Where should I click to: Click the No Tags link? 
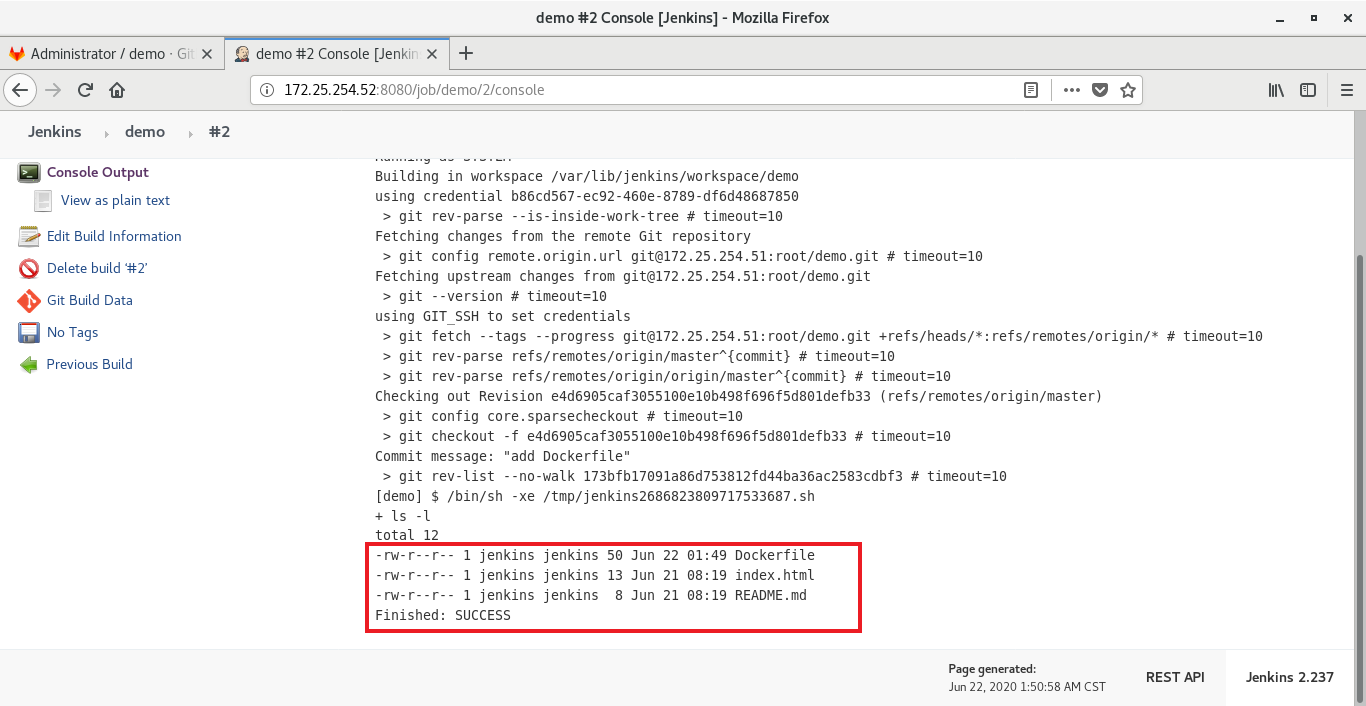click(x=72, y=332)
